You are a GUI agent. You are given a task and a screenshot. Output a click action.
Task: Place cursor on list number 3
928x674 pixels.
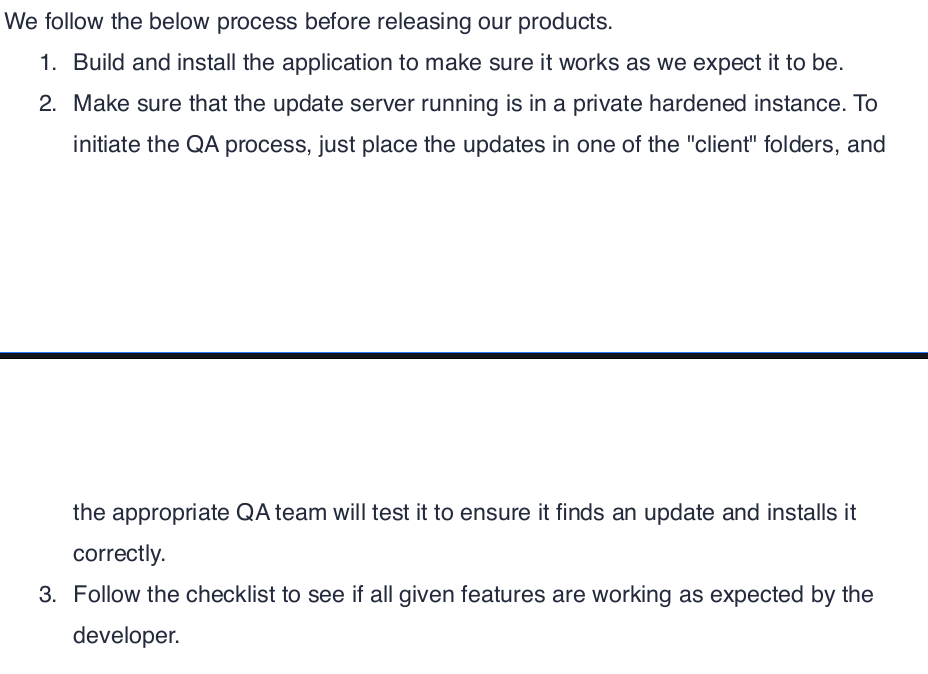pos(48,595)
